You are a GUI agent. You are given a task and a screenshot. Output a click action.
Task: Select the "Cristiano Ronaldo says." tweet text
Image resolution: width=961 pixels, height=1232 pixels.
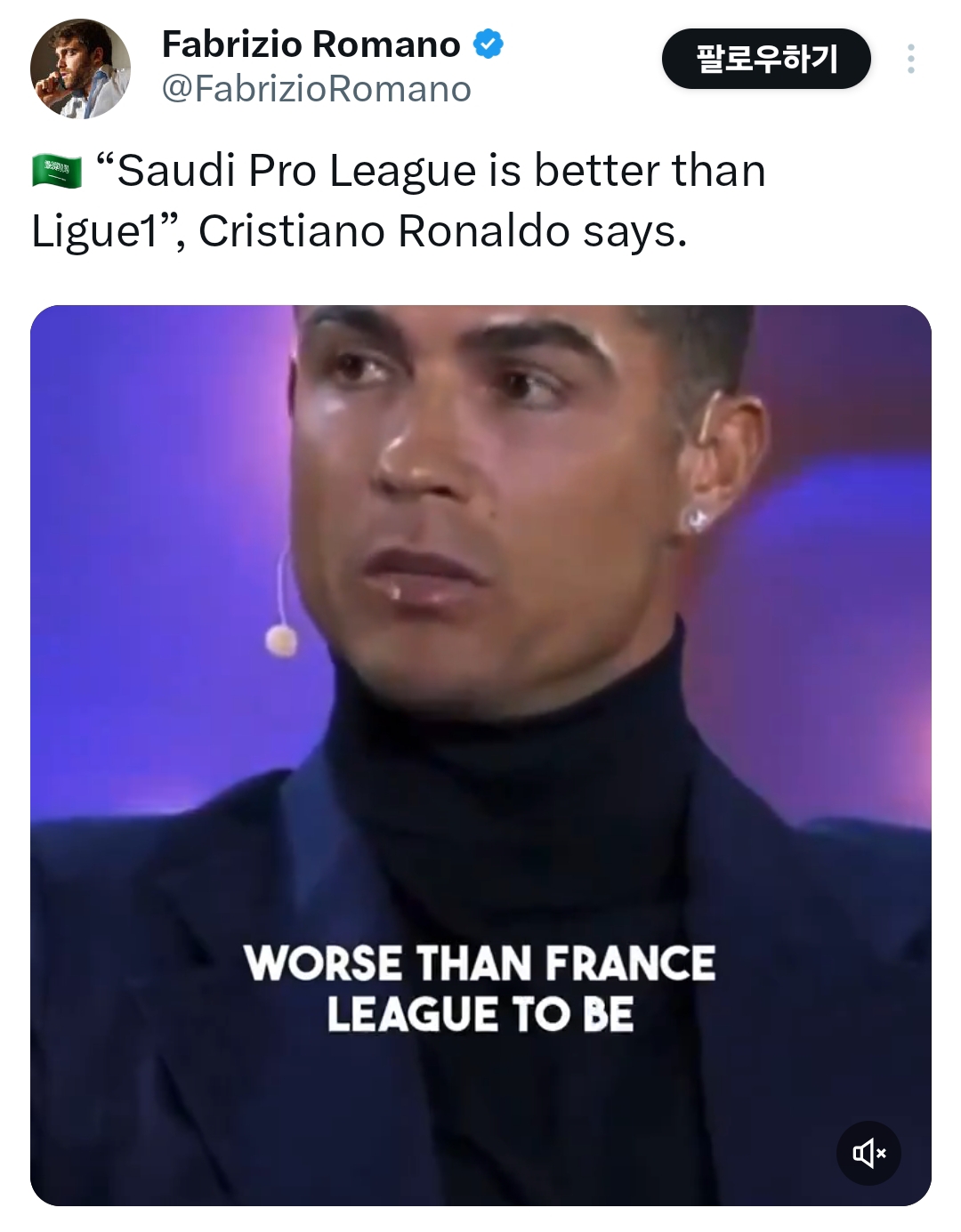(x=443, y=231)
